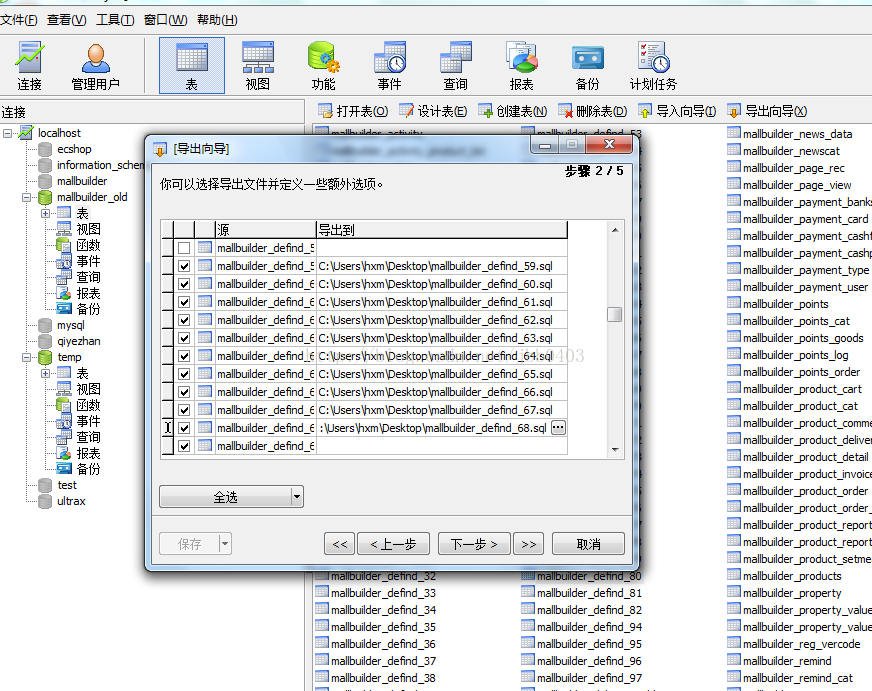Click 创建表 (New Table) in sub-toolbar
Viewport: 872px width, 691px height.
[513, 111]
